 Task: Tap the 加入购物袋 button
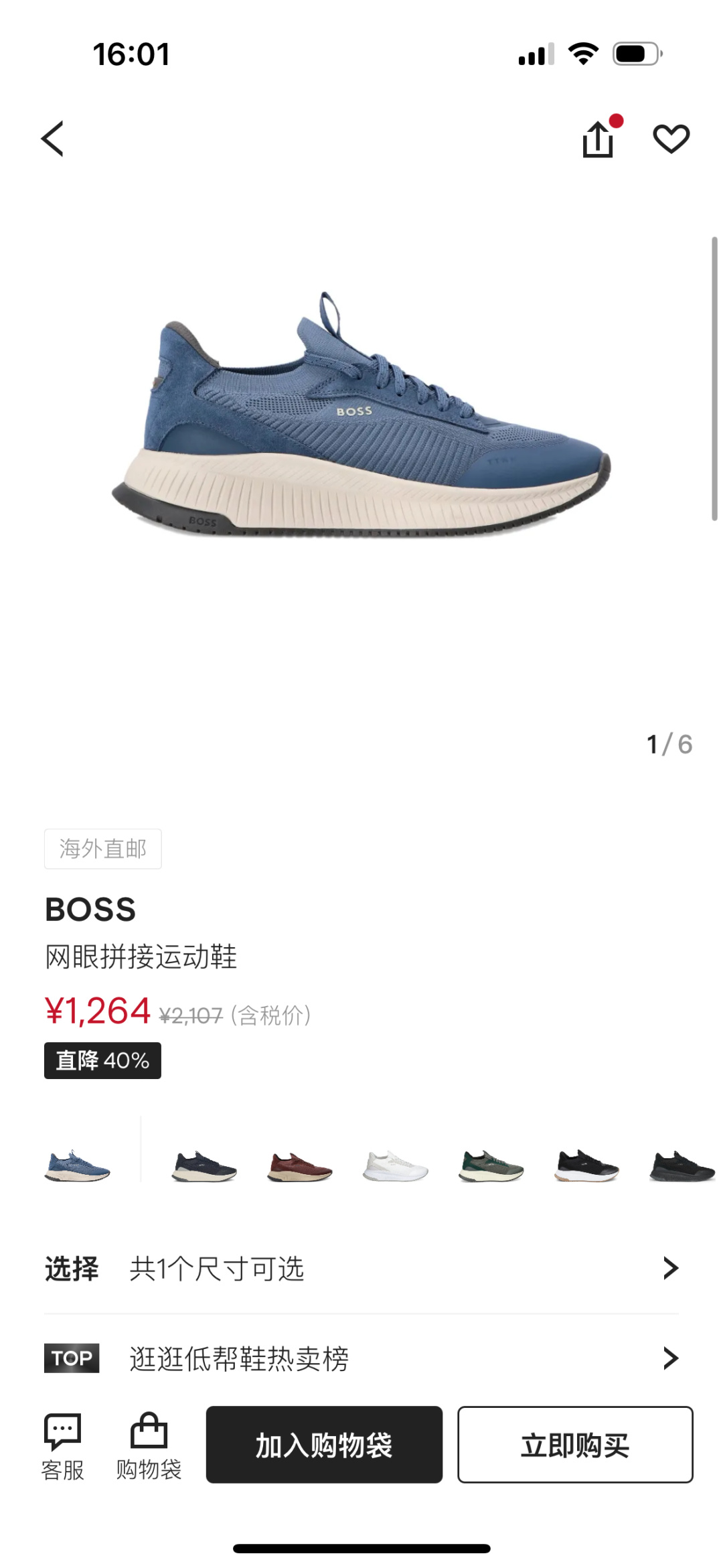pos(324,1445)
